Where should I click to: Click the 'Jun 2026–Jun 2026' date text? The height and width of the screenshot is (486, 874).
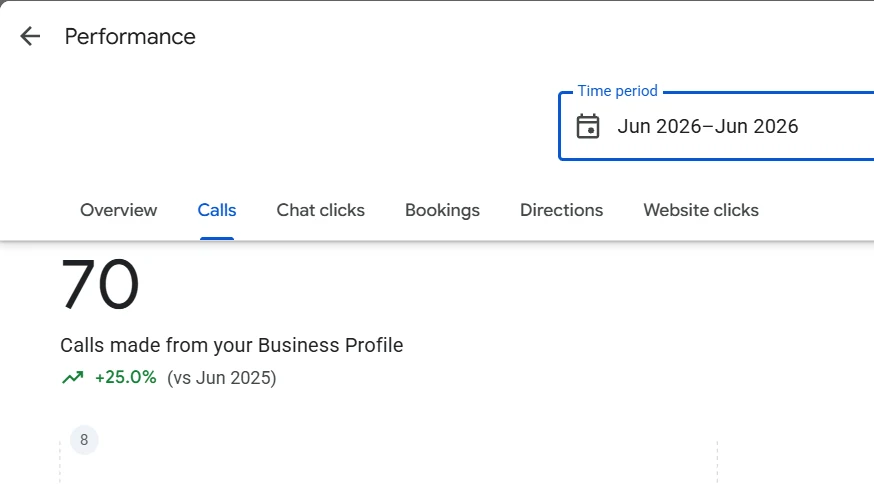coord(707,127)
